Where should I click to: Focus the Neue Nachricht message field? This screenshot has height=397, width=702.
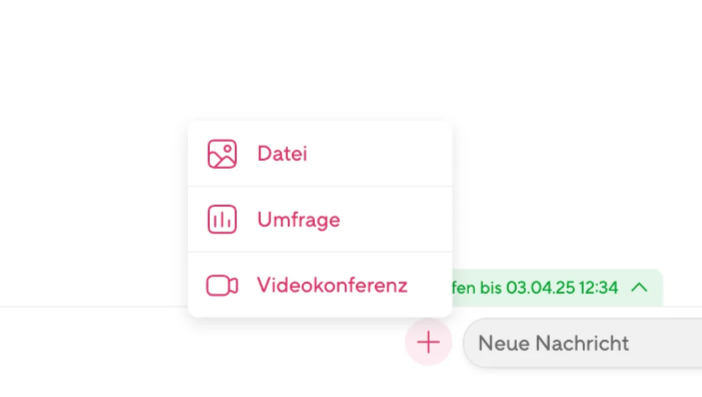tap(583, 343)
